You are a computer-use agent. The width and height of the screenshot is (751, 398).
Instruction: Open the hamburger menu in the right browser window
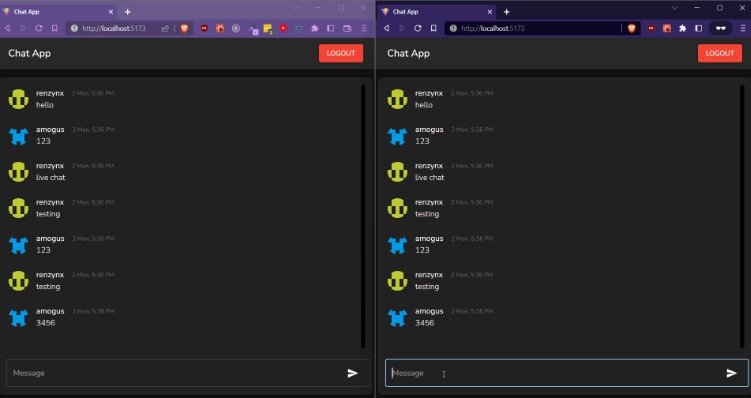[743, 28]
